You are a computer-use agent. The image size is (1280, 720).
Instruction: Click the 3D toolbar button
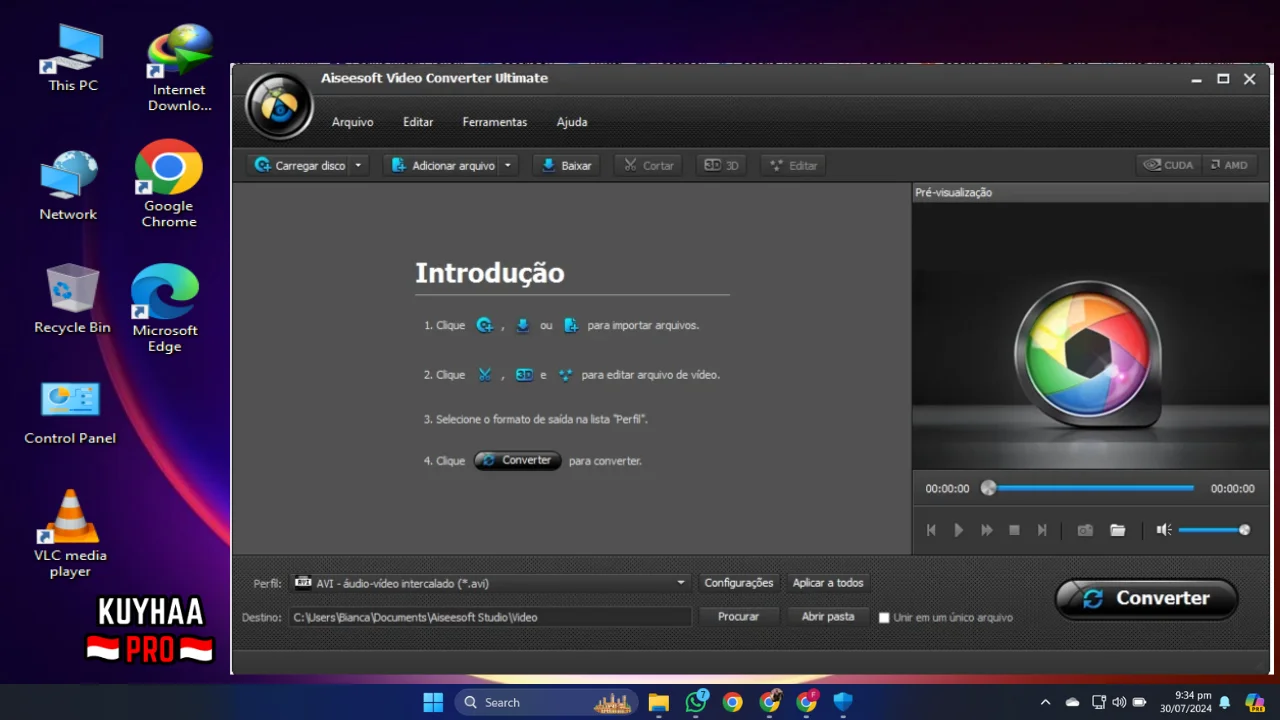point(721,165)
